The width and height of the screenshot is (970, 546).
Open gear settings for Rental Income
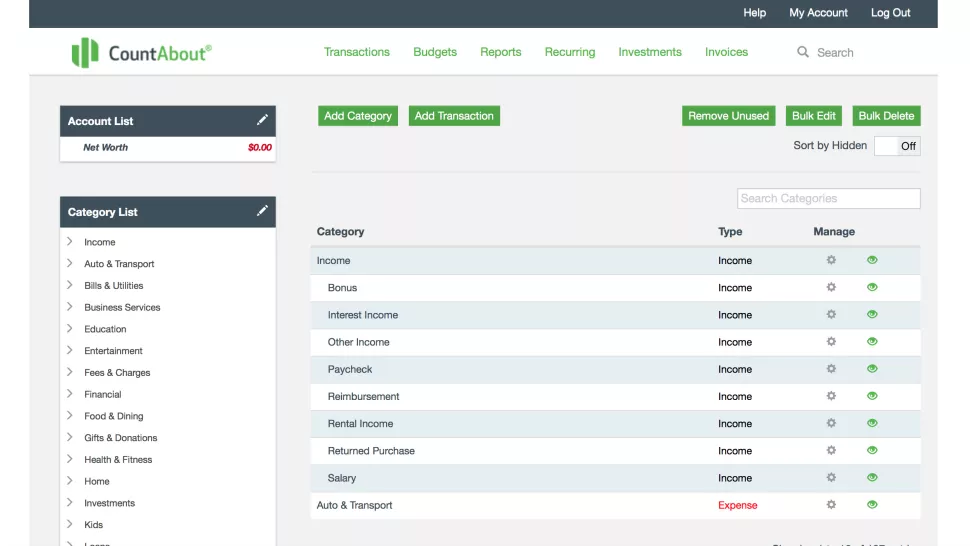tap(831, 423)
